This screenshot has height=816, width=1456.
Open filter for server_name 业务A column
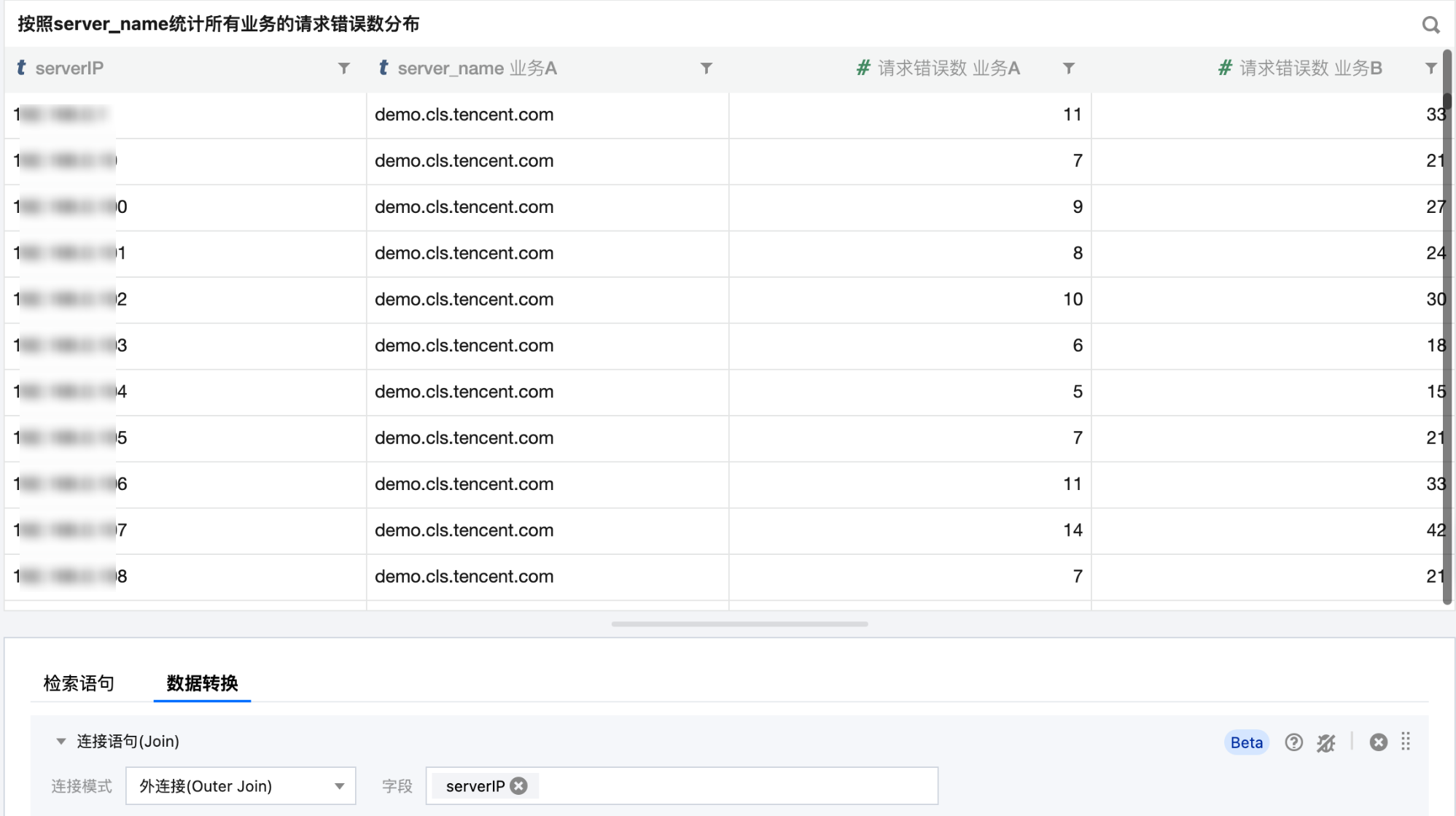(706, 69)
